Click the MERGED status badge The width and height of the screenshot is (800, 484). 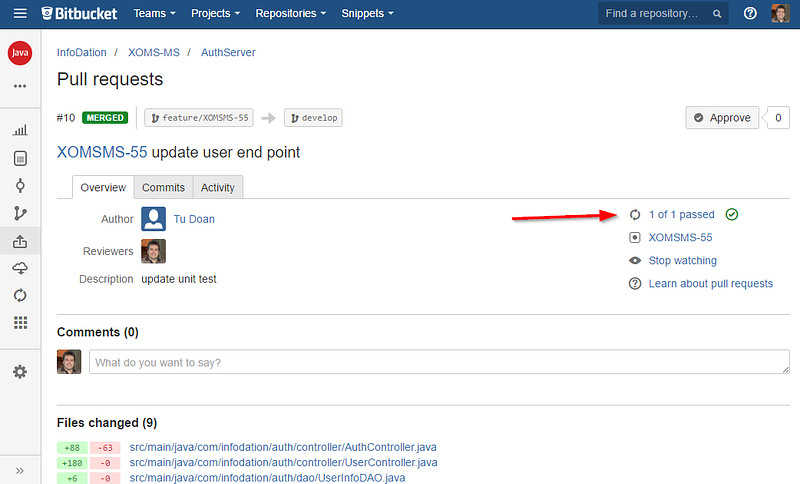pos(105,118)
